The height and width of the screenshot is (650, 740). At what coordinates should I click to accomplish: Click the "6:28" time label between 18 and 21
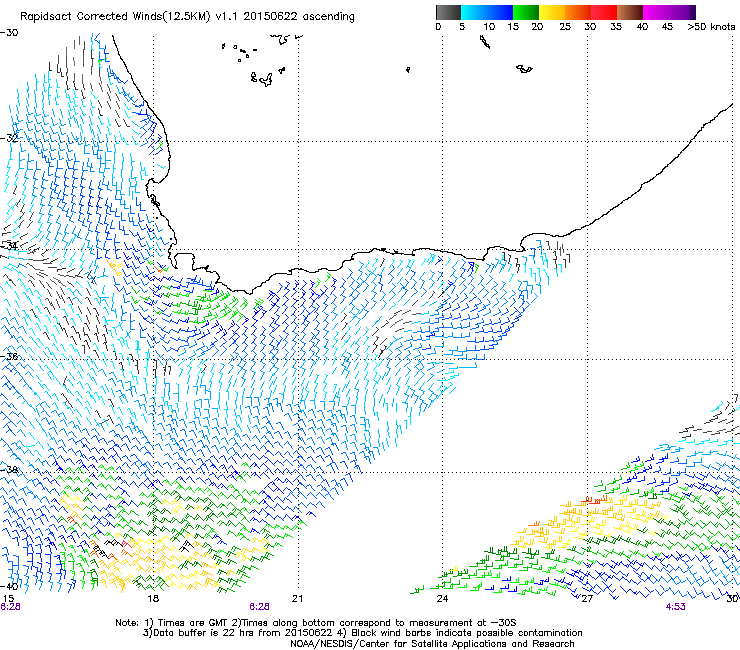point(259,607)
